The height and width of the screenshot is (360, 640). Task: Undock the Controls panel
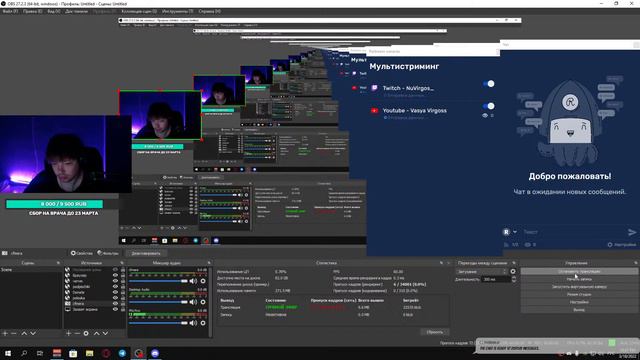(636, 263)
